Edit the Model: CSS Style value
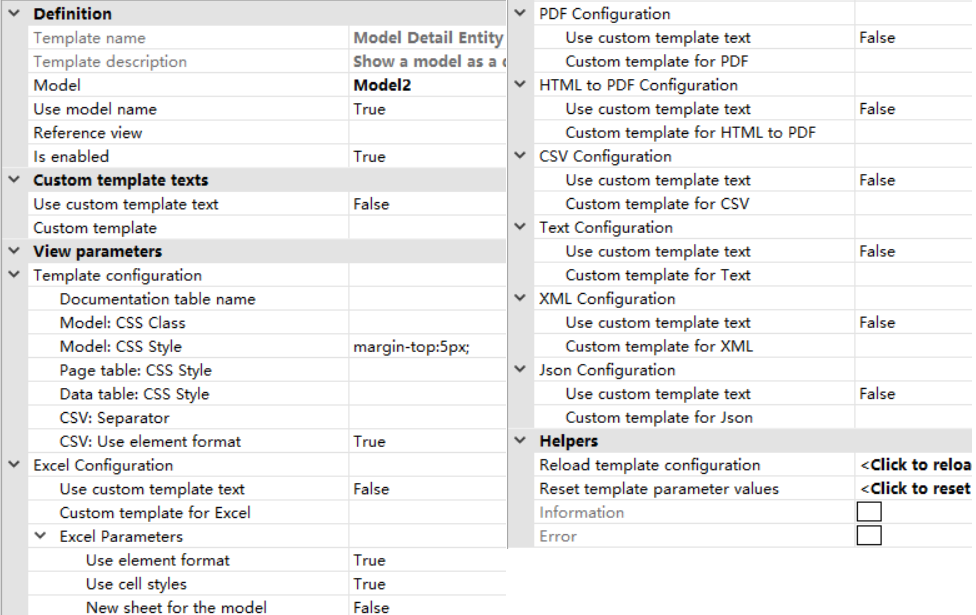The width and height of the screenshot is (976, 615). click(x=427, y=346)
